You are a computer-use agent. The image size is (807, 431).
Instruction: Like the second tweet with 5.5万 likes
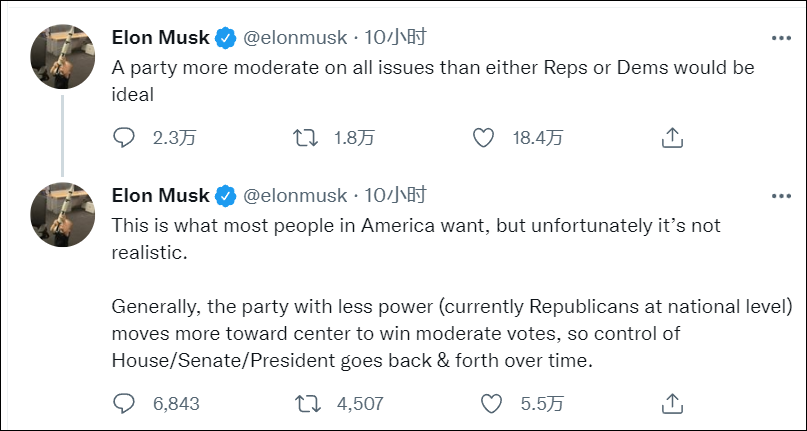click(491, 404)
